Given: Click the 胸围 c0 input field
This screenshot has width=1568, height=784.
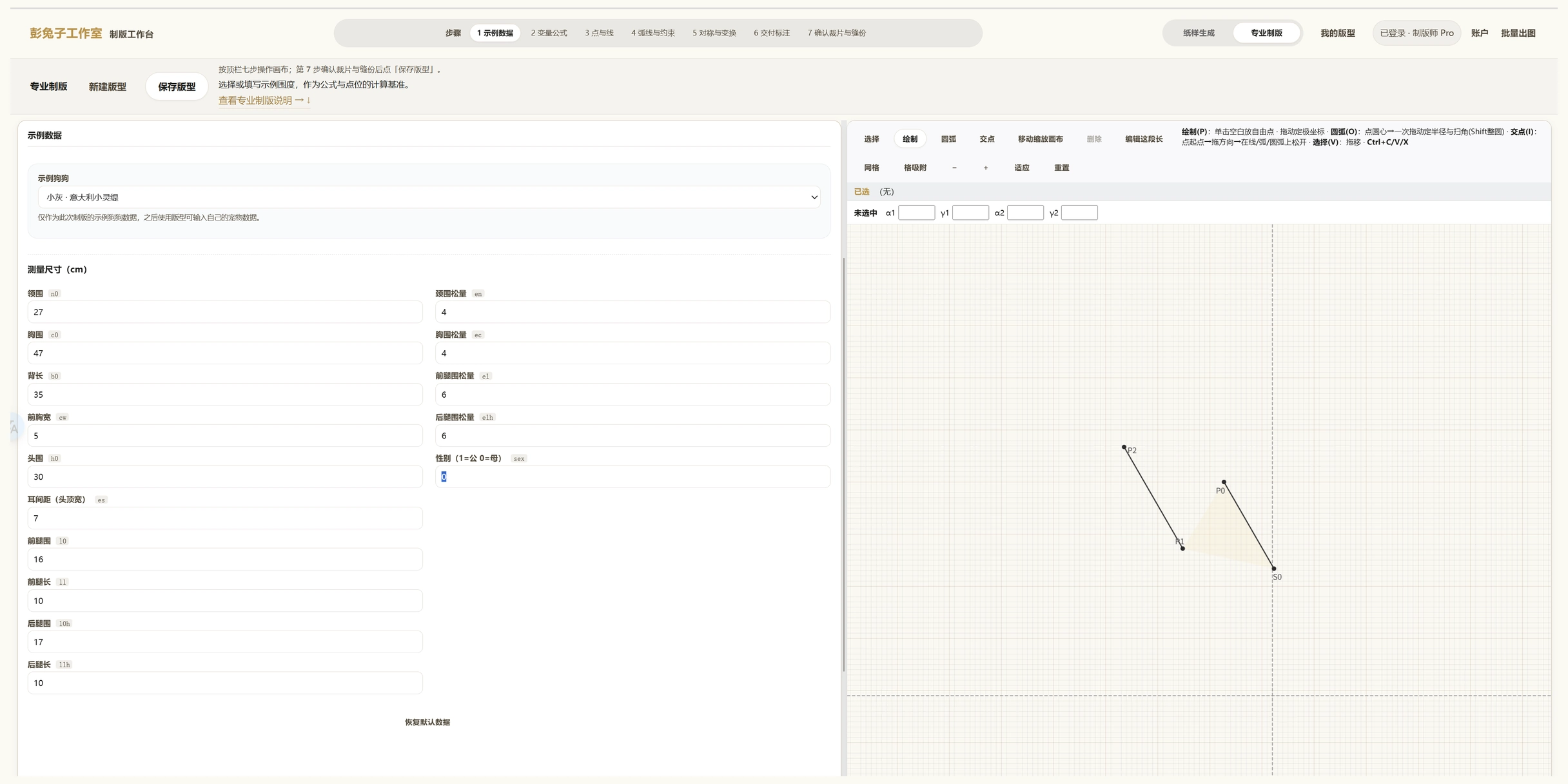Looking at the screenshot, I should pyautogui.click(x=225, y=353).
